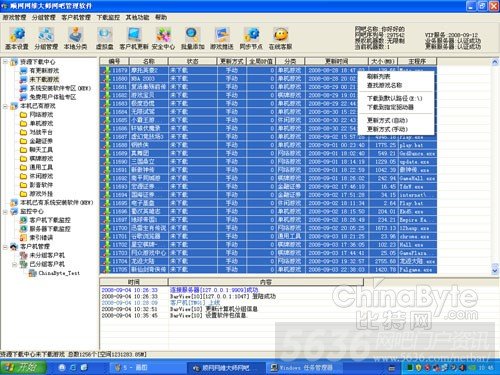
Task: Click the Windows 开始 start button
Action: [23, 368]
